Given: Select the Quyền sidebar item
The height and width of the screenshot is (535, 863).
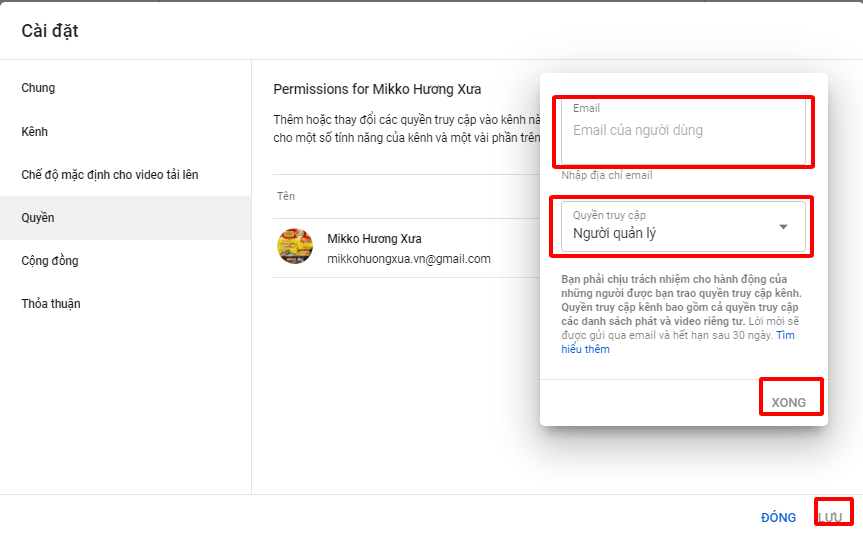Looking at the screenshot, I should 38,218.
